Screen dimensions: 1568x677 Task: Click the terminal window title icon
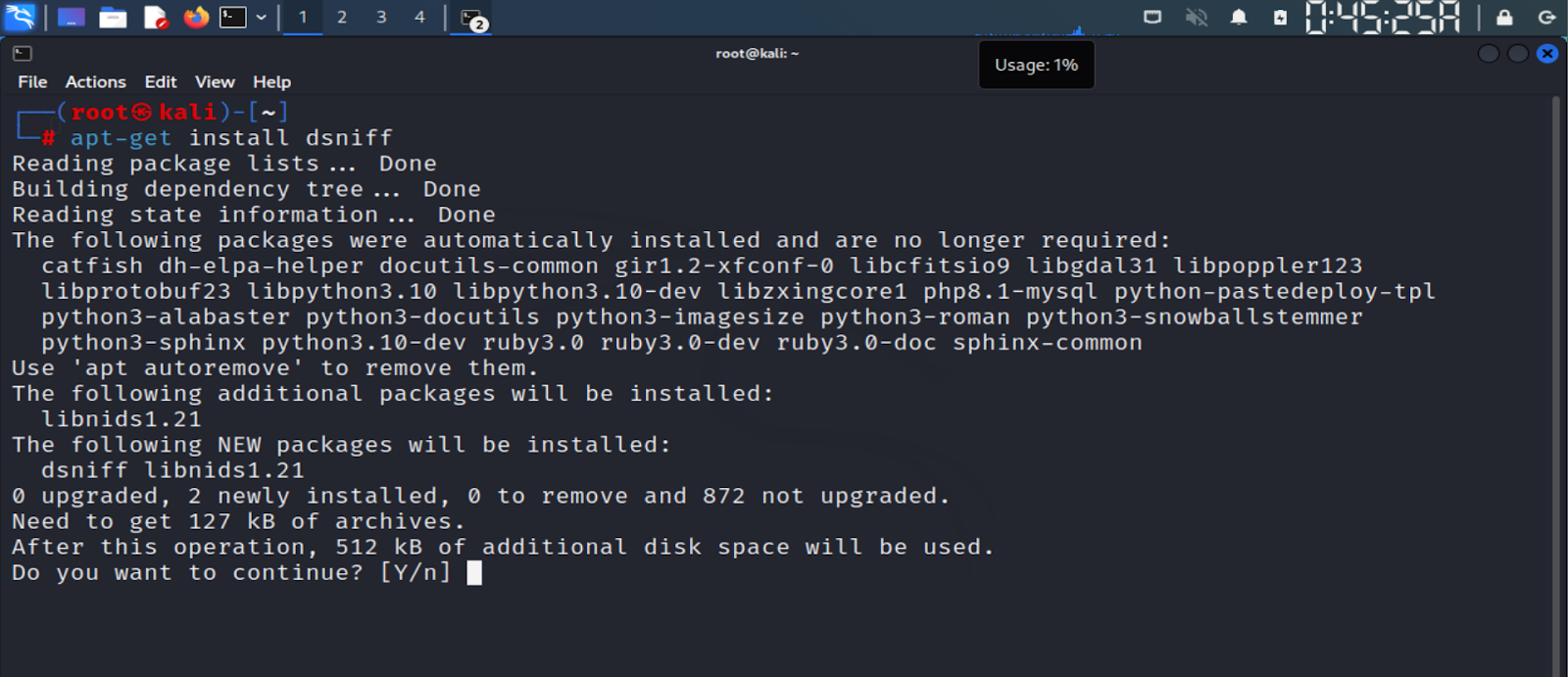click(x=23, y=54)
